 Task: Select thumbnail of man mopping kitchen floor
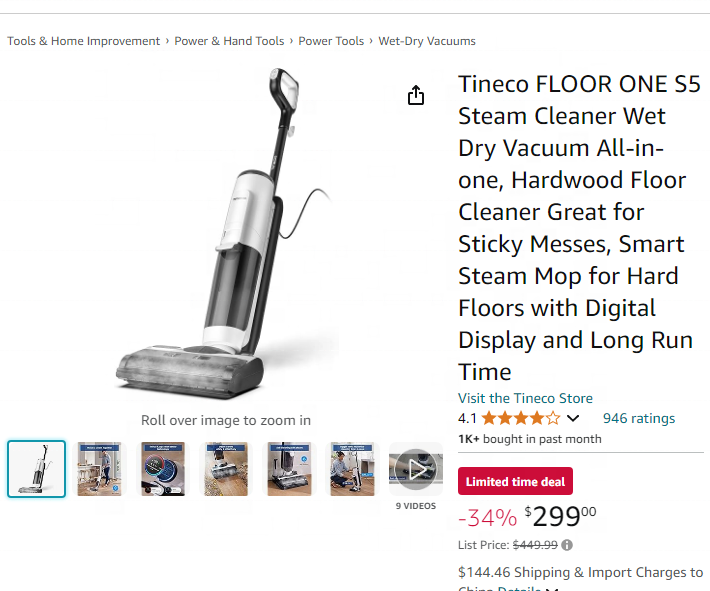tap(99, 469)
